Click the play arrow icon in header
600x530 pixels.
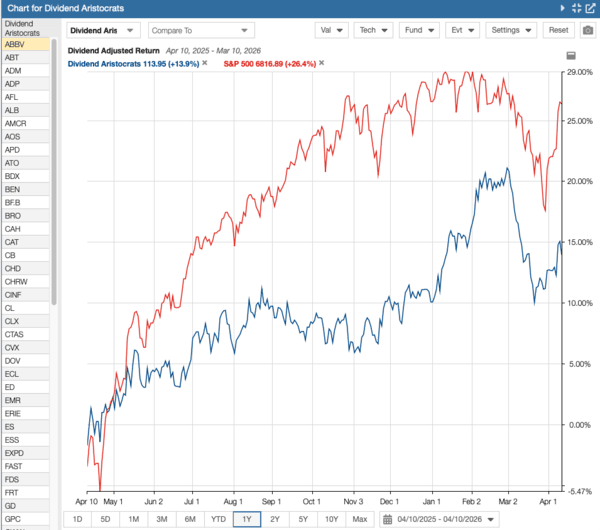pos(562,8)
